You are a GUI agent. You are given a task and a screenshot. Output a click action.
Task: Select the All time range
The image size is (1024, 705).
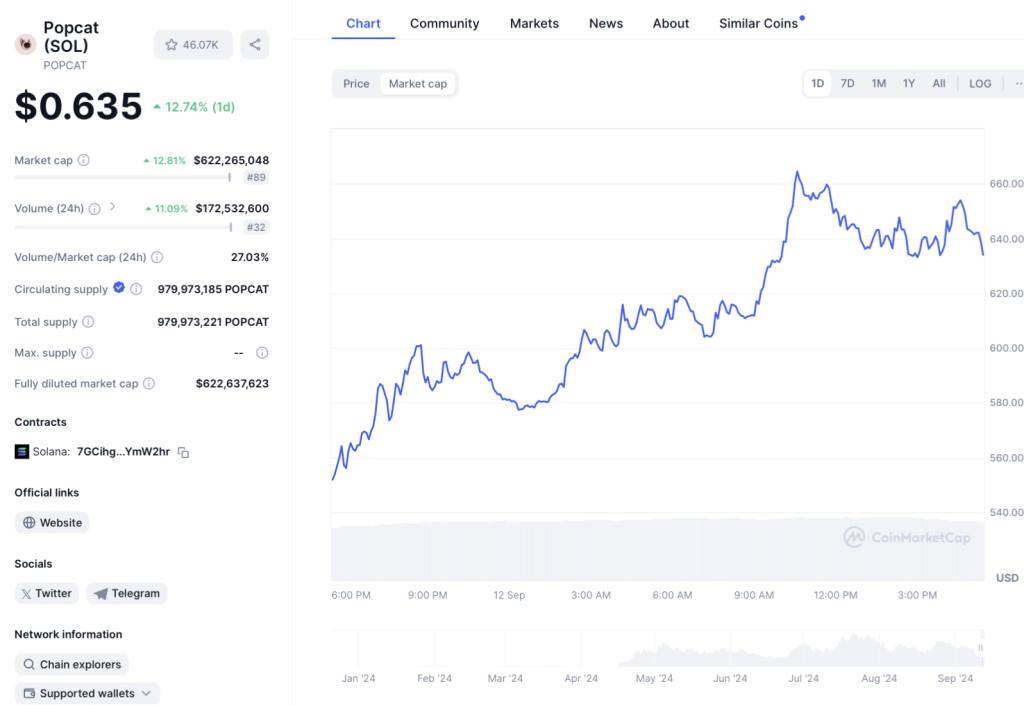(939, 84)
